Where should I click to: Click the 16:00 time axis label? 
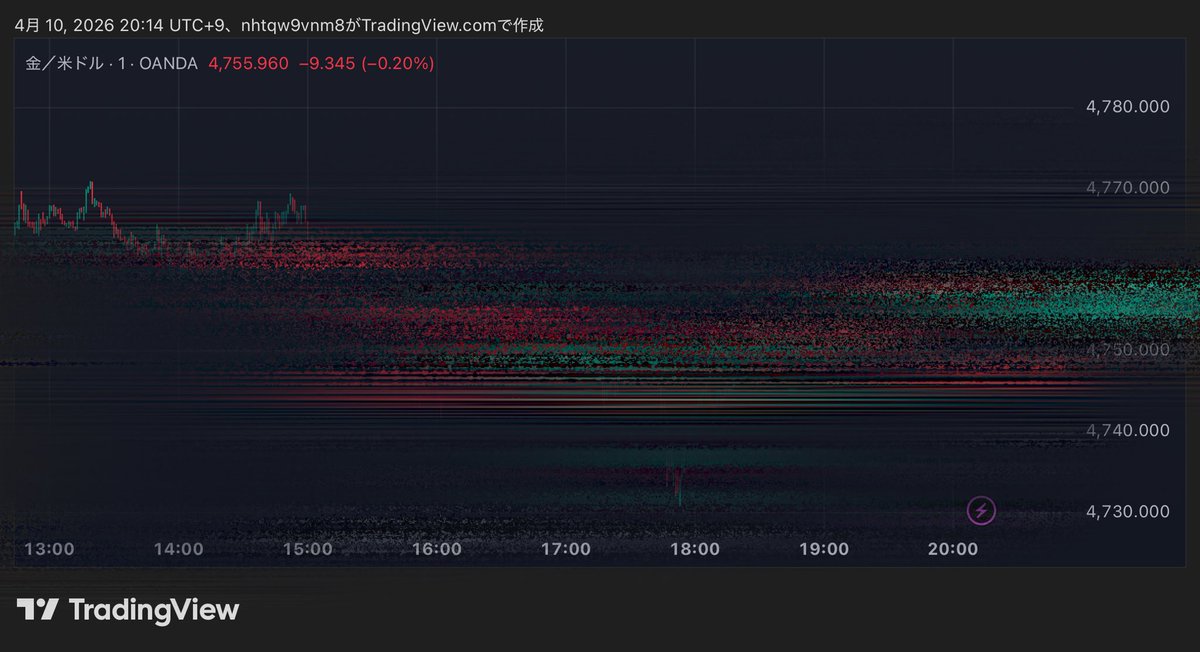click(x=437, y=549)
